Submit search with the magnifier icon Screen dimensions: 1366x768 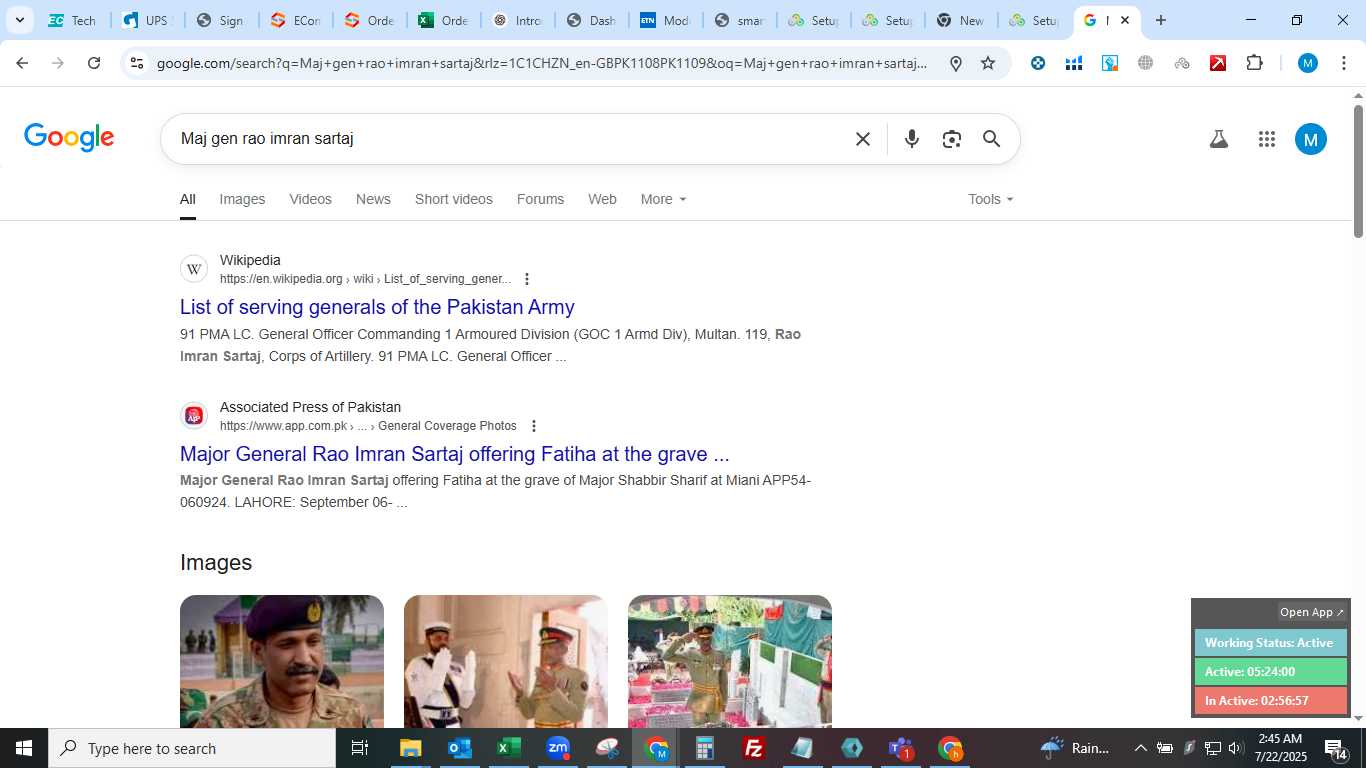tap(991, 139)
